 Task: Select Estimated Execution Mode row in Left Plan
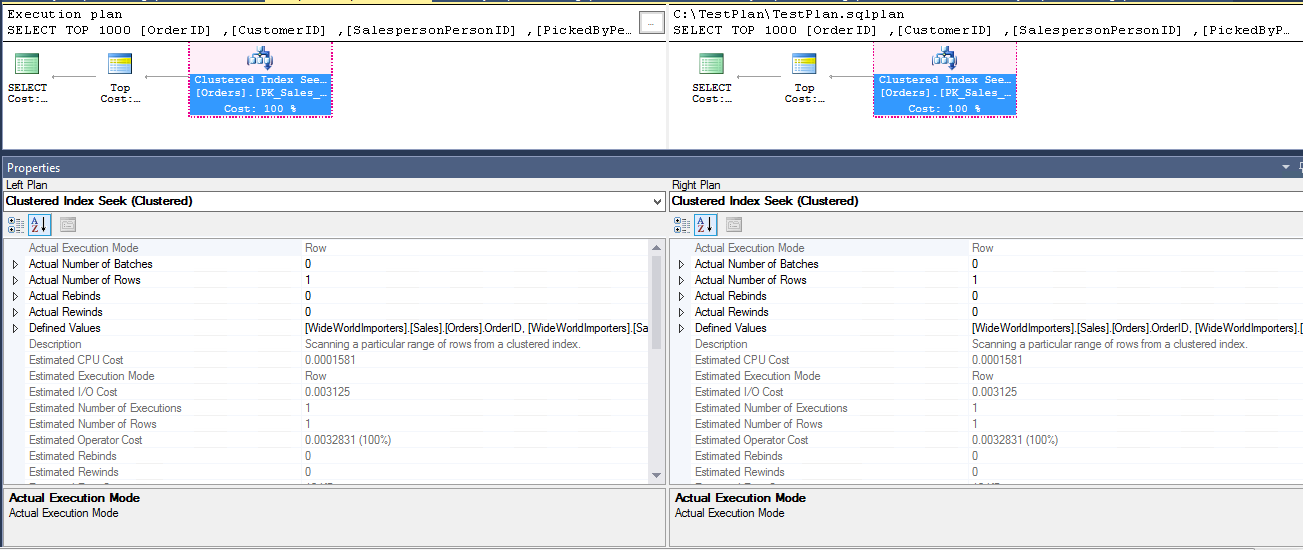tap(327, 376)
